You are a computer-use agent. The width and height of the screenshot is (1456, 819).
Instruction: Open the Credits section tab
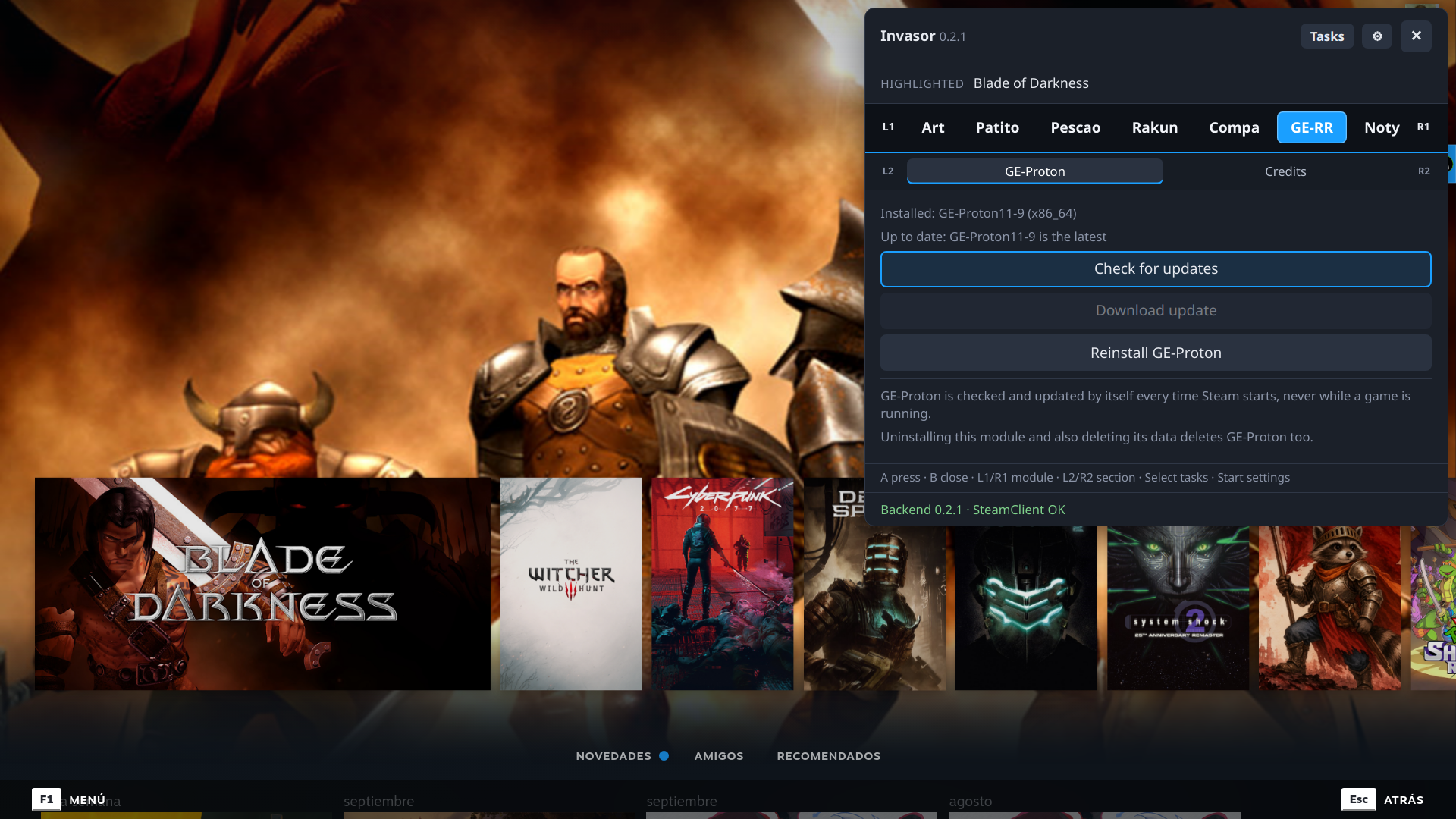(x=1285, y=171)
